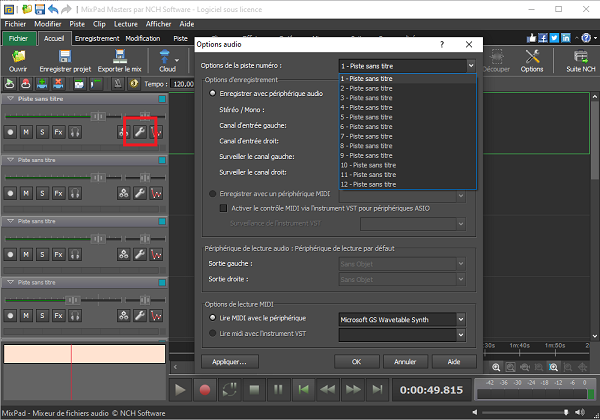Click the Appliquer... button

pyautogui.click(x=230, y=361)
